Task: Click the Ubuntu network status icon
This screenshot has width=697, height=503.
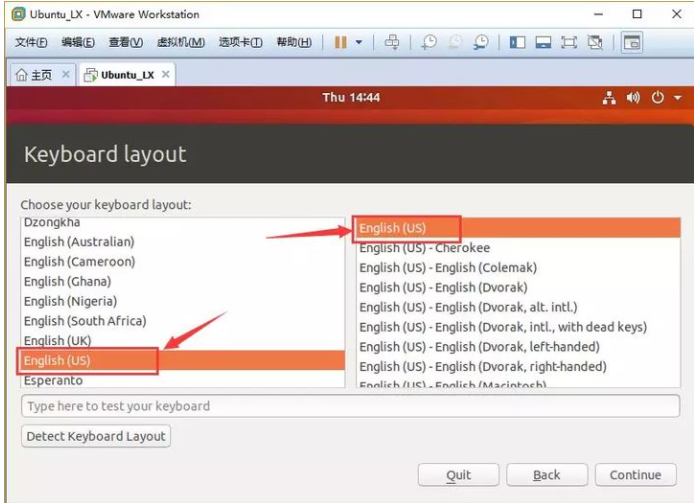Action: (x=609, y=98)
